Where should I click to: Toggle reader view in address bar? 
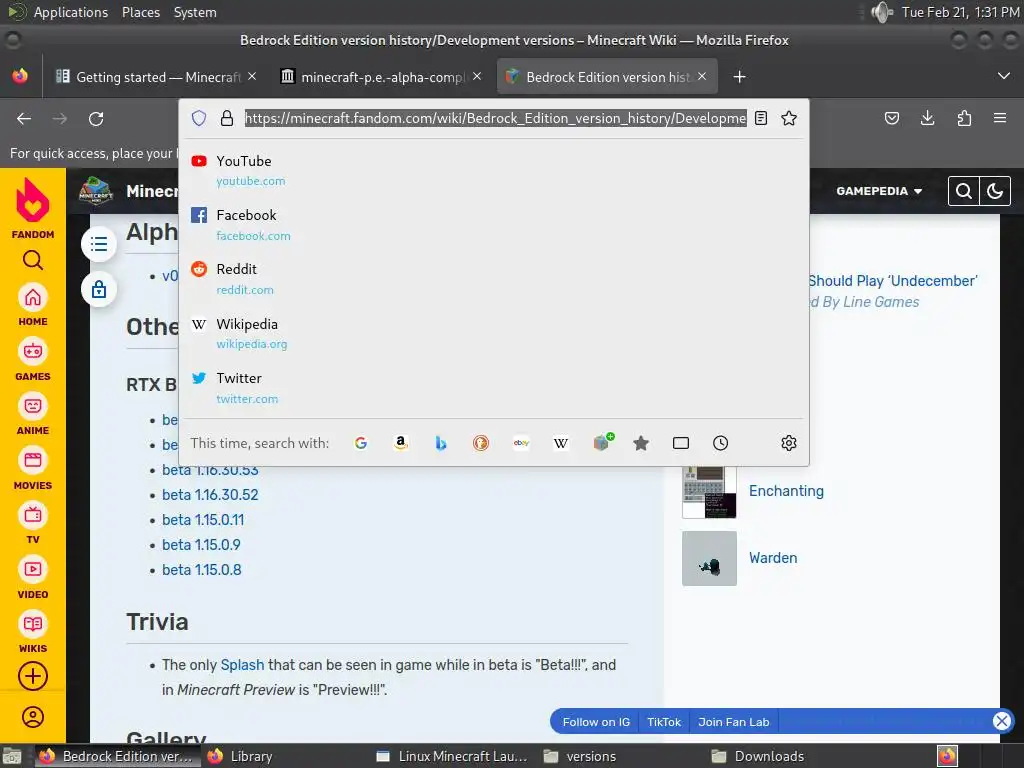[x=761, y=118]
